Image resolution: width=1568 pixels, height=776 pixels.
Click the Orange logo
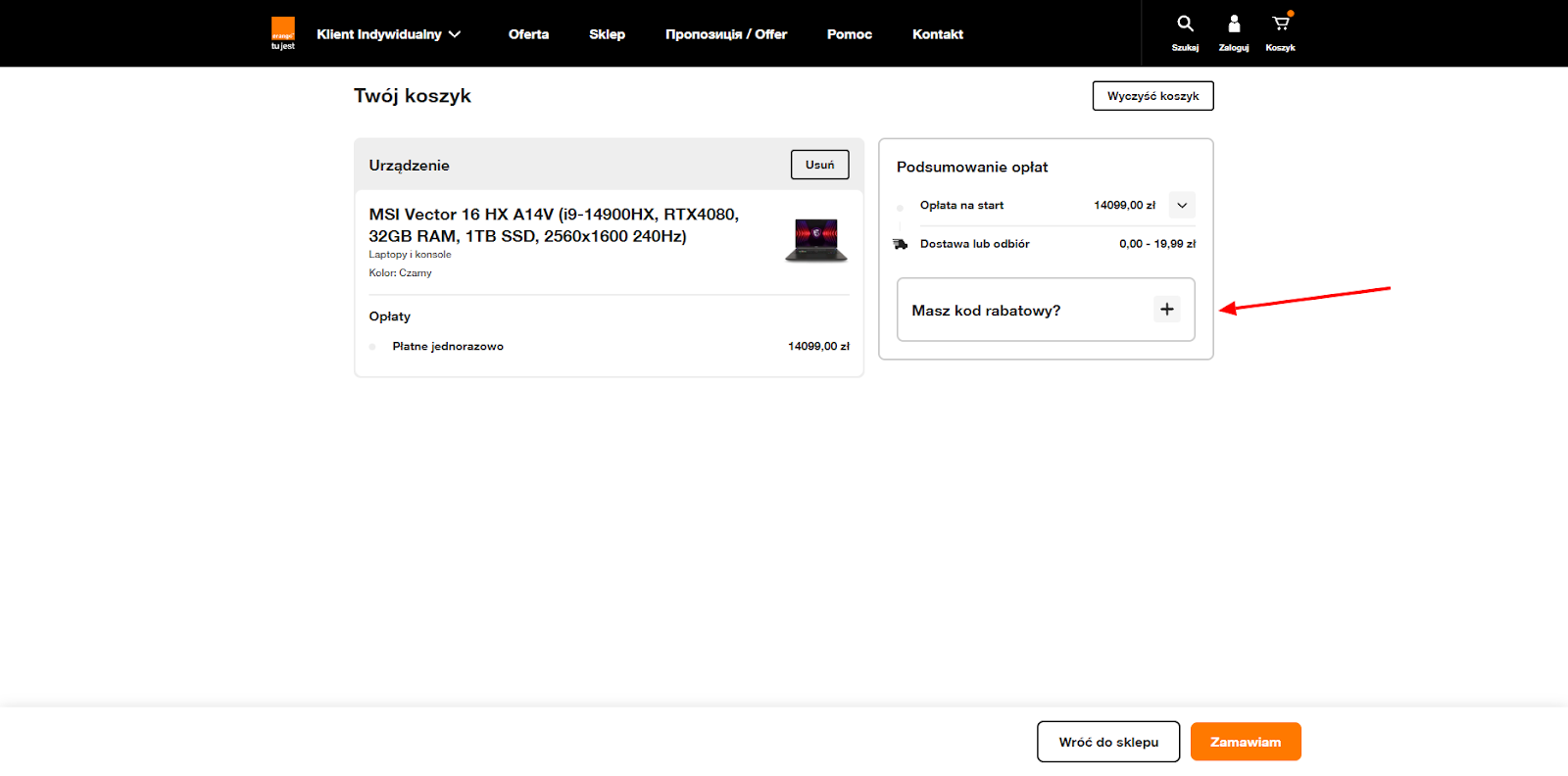click(x=283, y=33)
